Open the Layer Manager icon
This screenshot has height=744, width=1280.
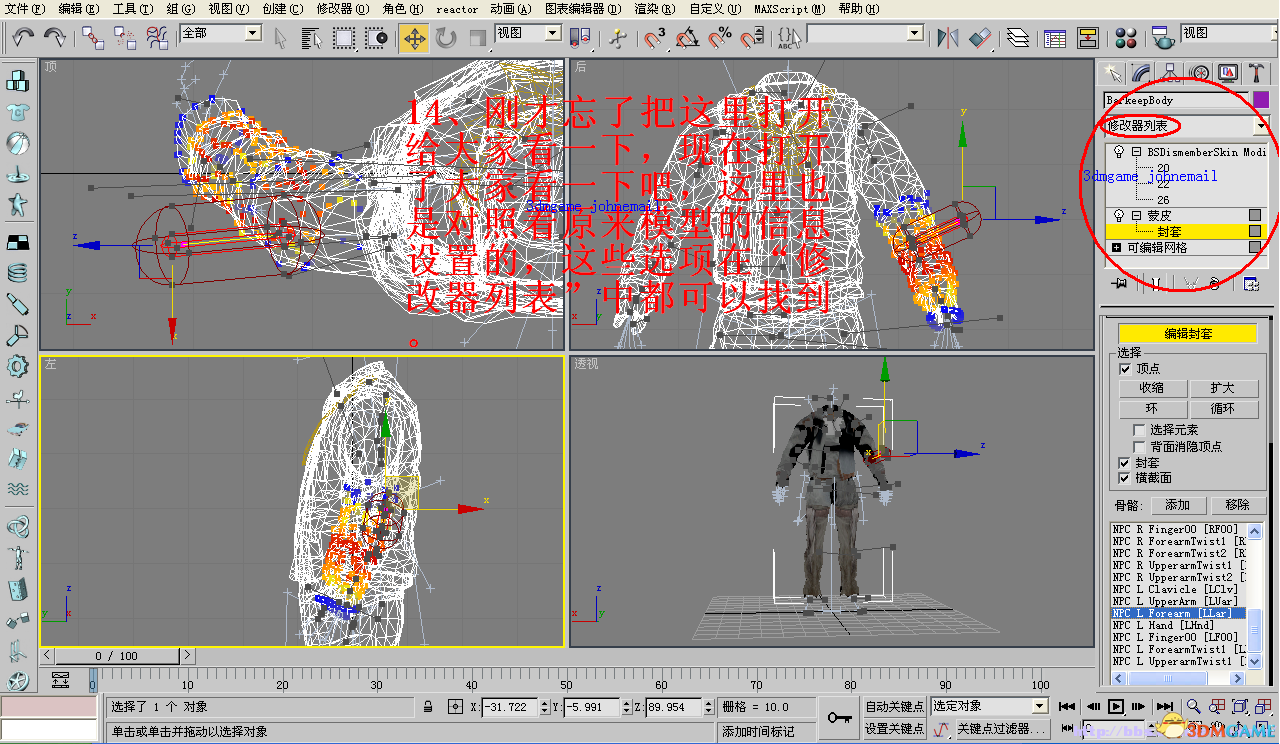pos(1017,38)
